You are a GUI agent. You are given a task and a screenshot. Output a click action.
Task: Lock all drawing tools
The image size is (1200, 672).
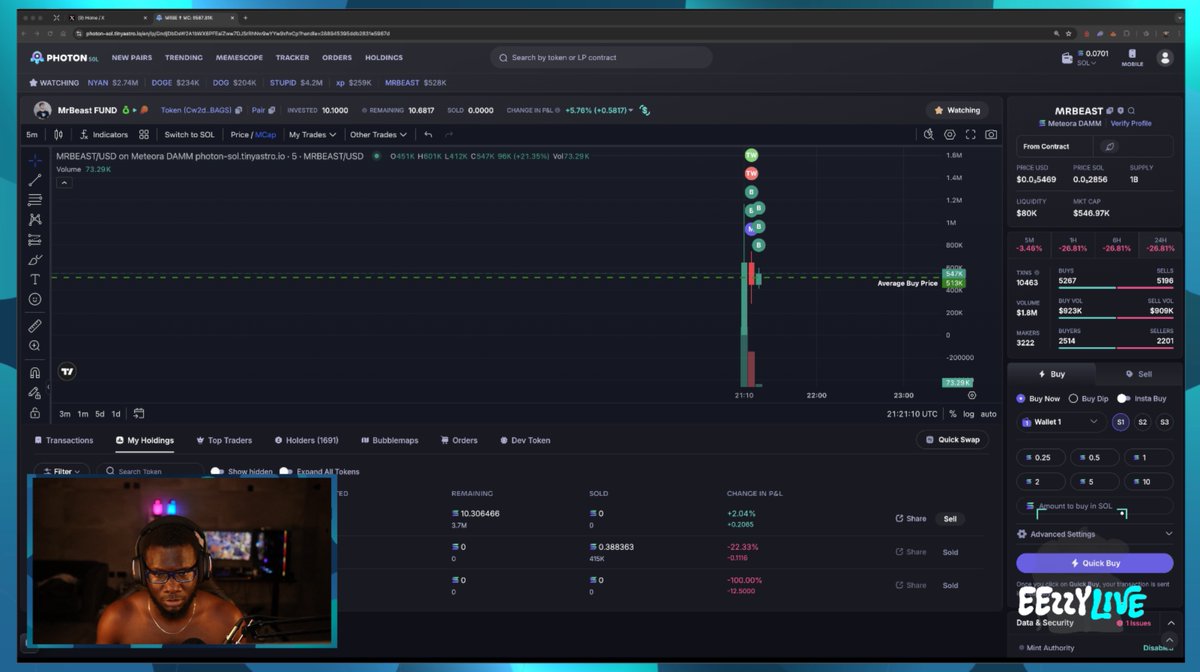pos(35,412)
